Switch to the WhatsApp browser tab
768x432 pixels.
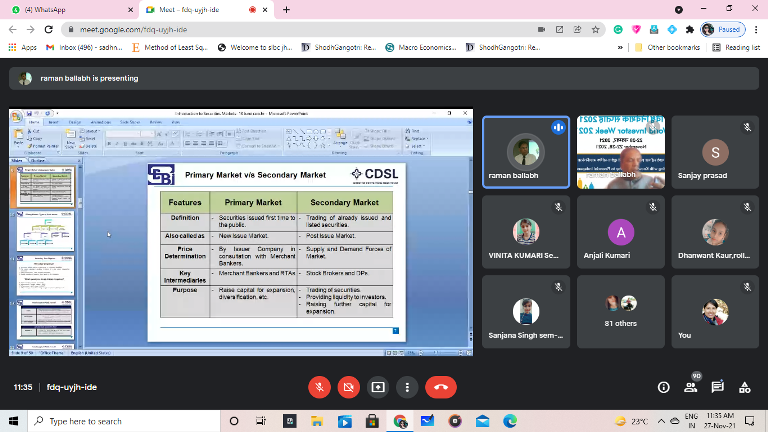coord(71,10)
